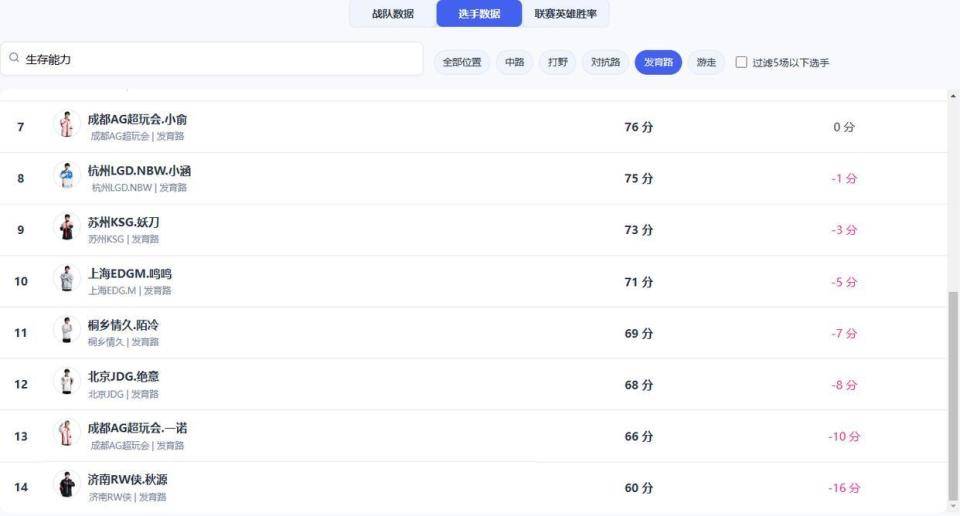The image size is (960, 516).
Task: Click 济南RW侠.秋源 player avatar
Action: (66, 486)
